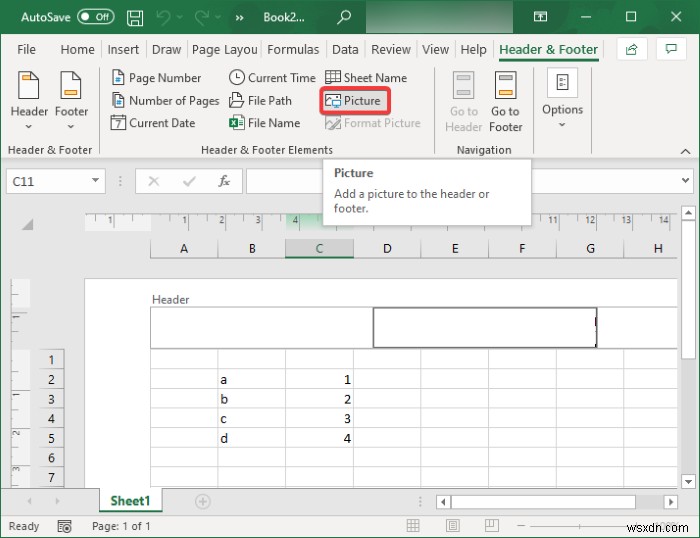Screen dimensions: 700x538
Task: Open the Footer dropdown button
Action: tap(71, 100)
